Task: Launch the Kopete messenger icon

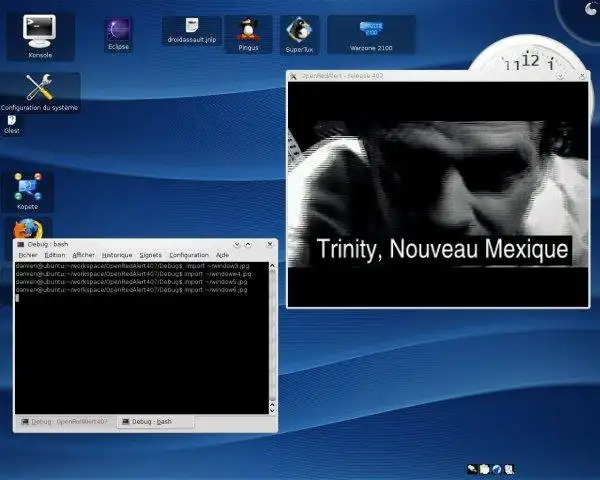Action: 28,191
